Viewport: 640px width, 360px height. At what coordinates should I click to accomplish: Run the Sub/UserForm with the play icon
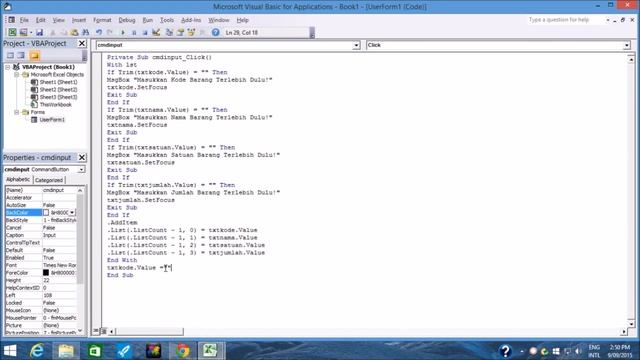123,32
